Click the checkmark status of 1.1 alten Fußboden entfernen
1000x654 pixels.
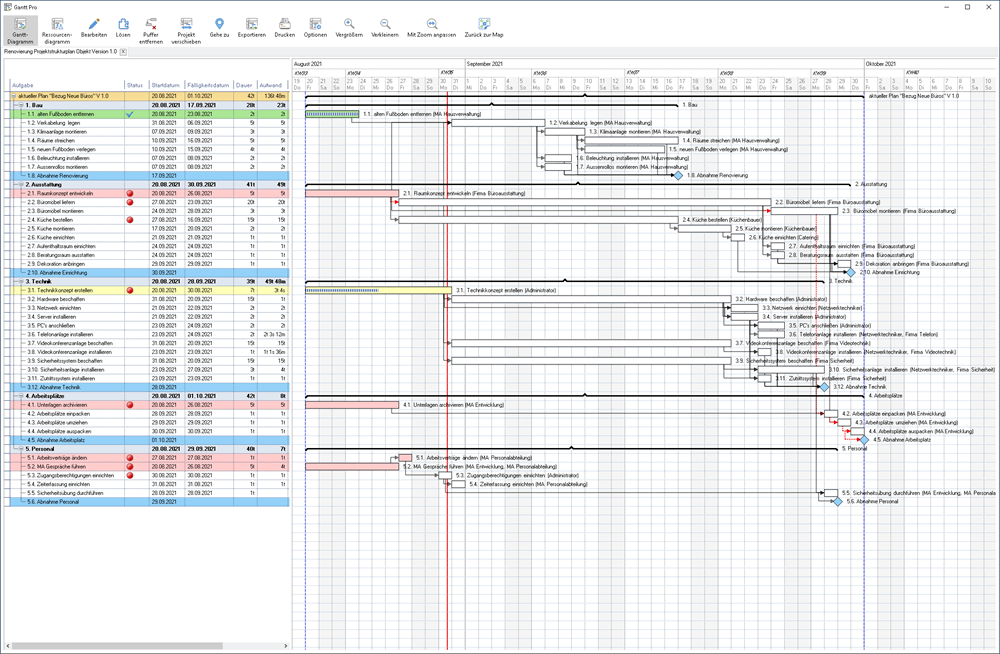pos(130,114)
